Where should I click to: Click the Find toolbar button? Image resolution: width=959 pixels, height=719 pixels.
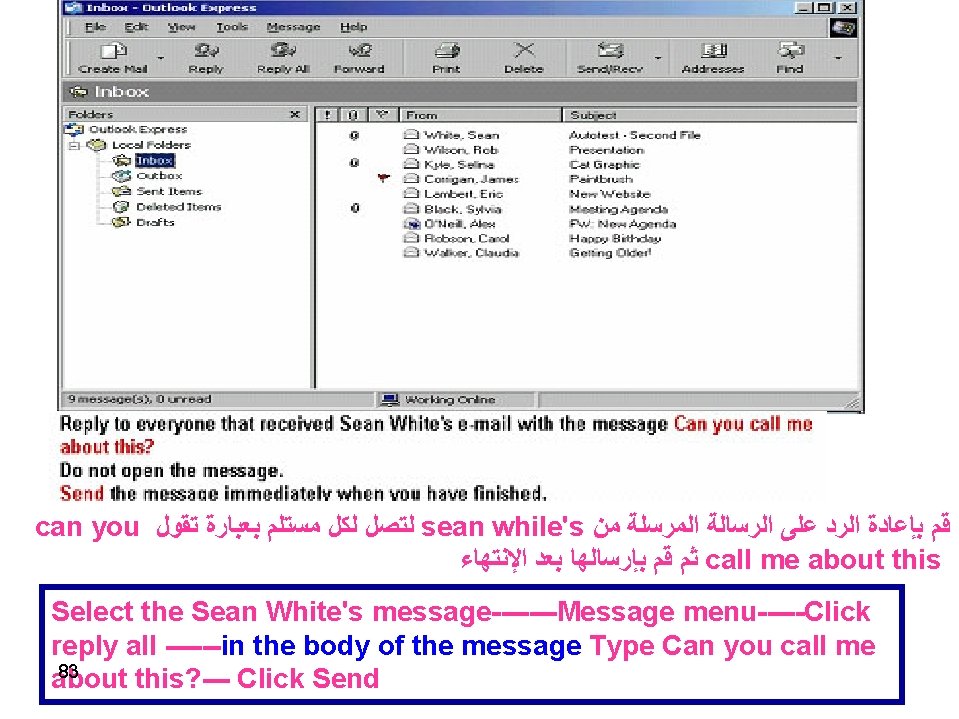click(790, 58)
